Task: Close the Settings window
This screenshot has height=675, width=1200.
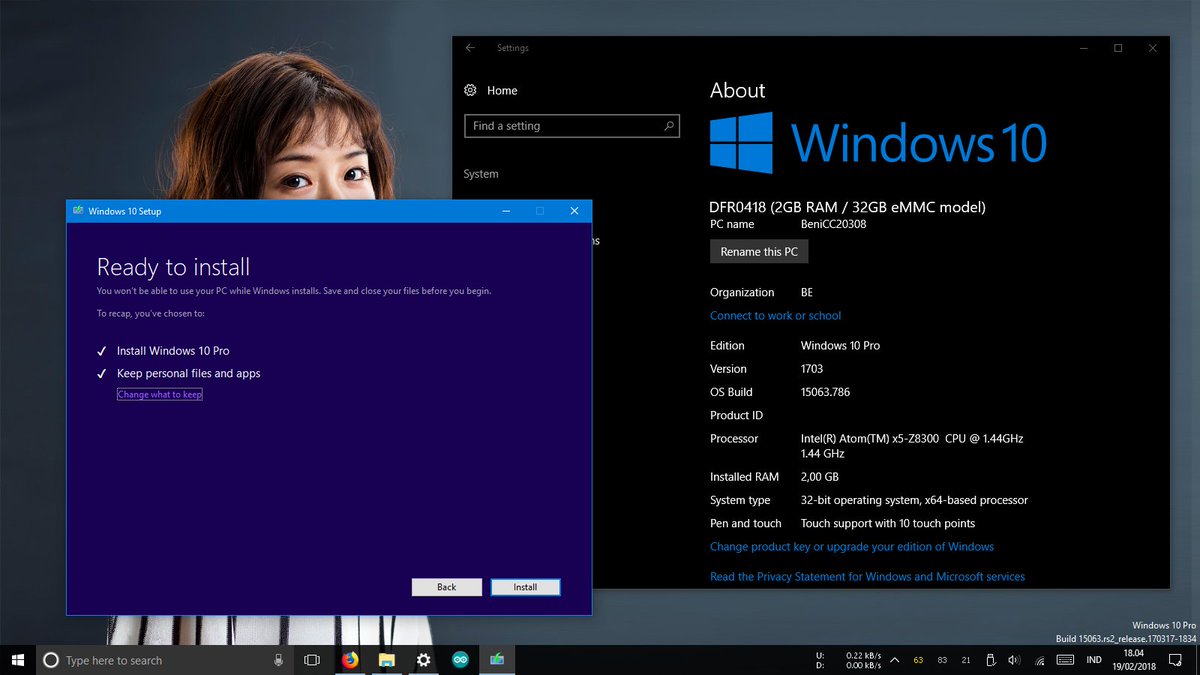Action: [x=1153, y=48]
